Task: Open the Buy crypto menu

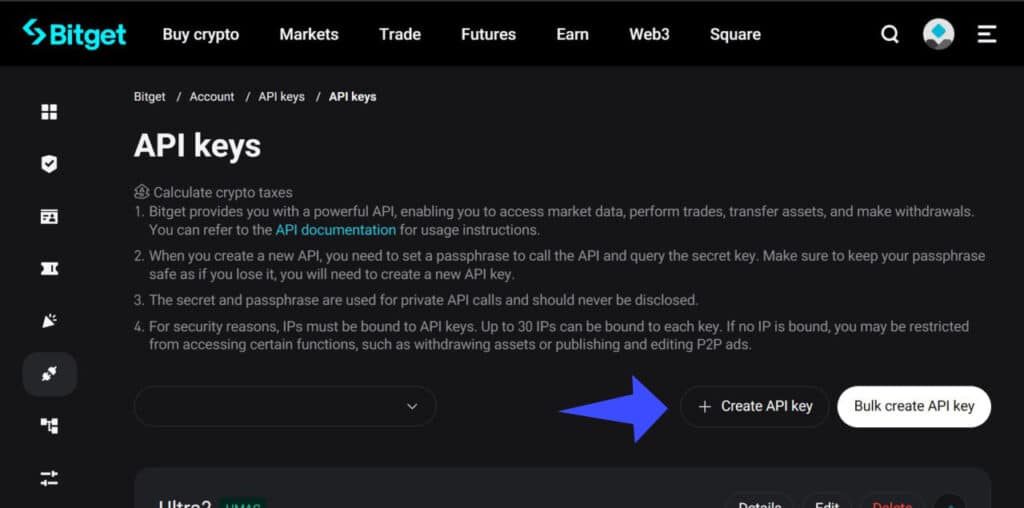Action: tap(200, 34)
